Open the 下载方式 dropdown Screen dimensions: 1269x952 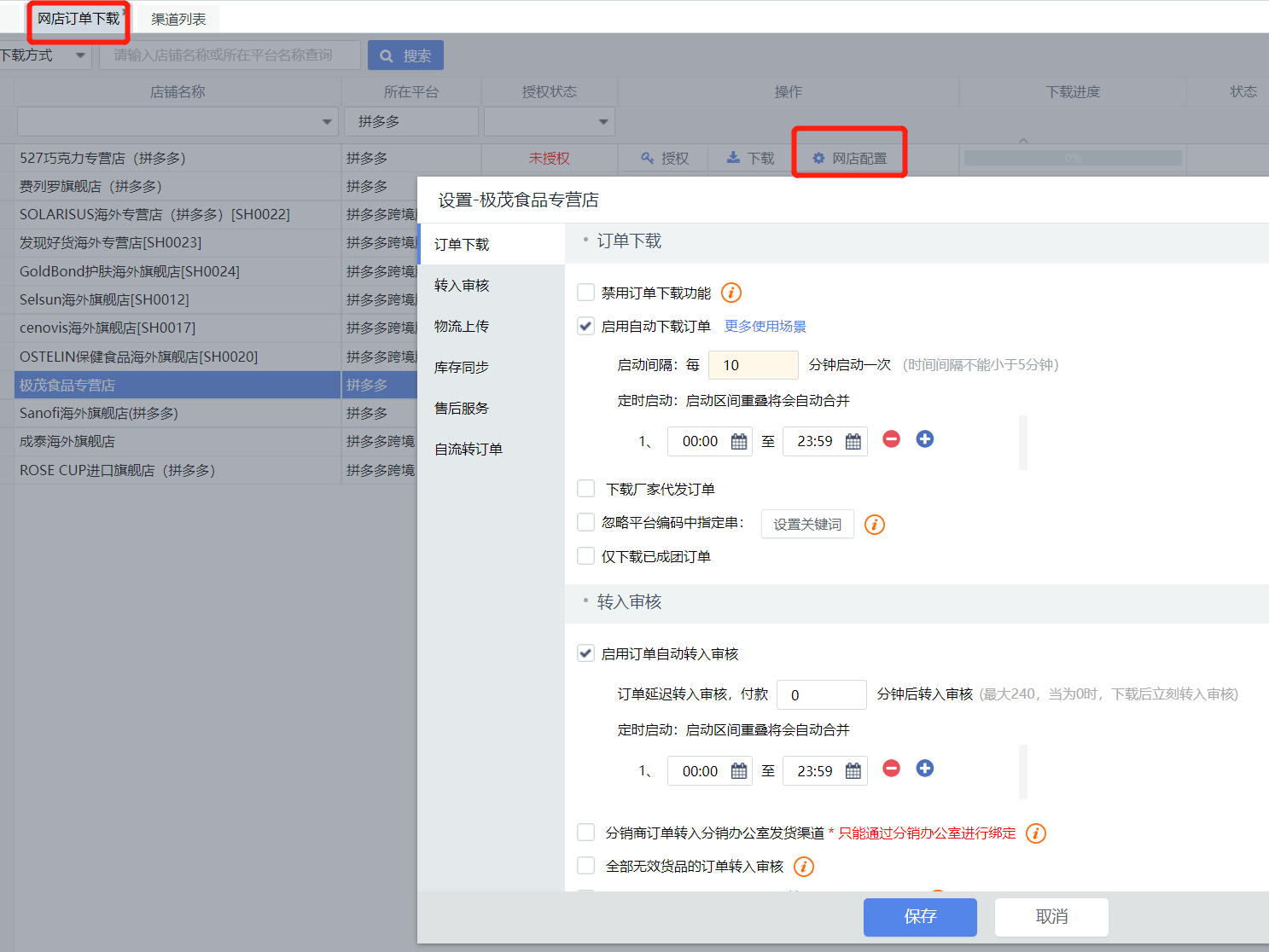(x=44, y=55)
